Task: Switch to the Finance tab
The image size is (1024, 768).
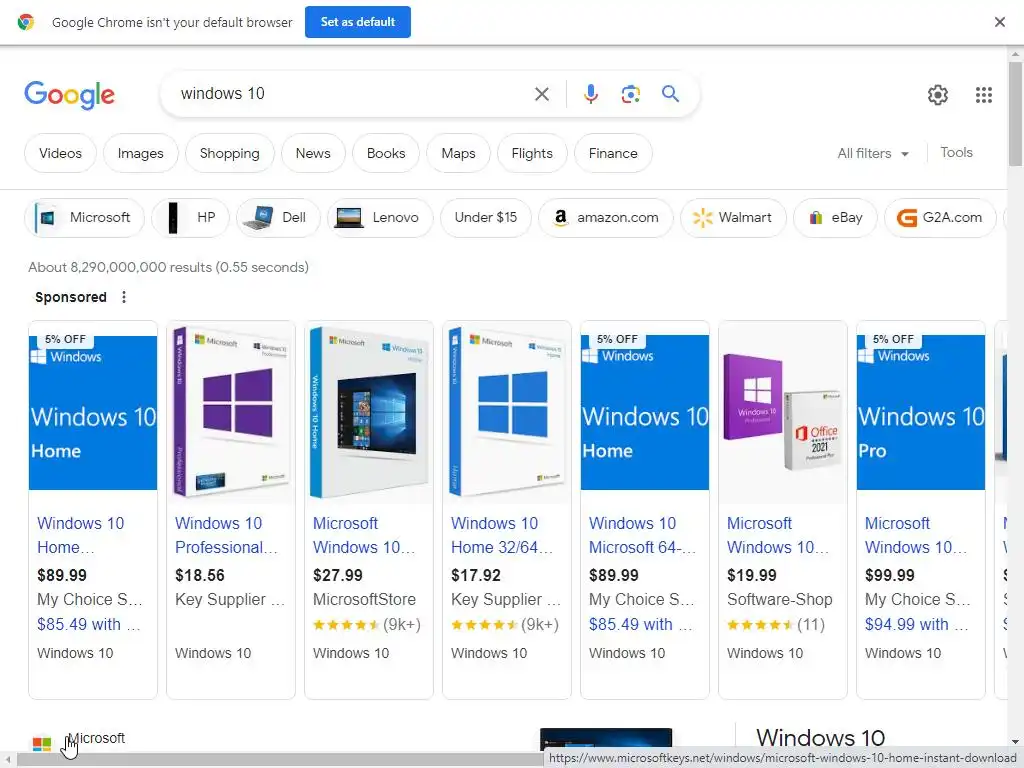Action: pos(613,153)
